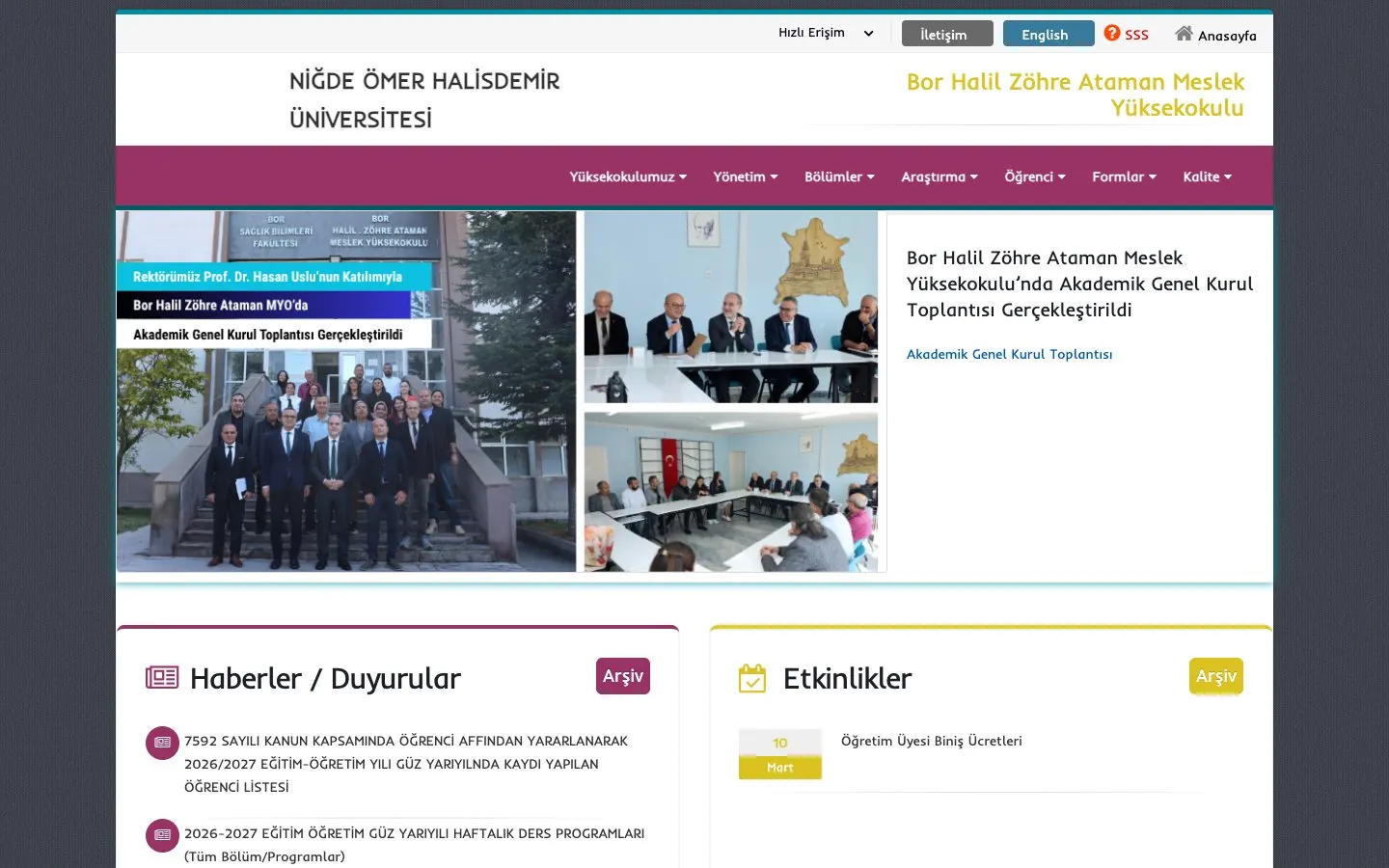Open the Etkinlikler Arşiv button
Image resolution: width=1389 pixels, height=868 pixels.
pyautogui.click(x=1216, y=676)
